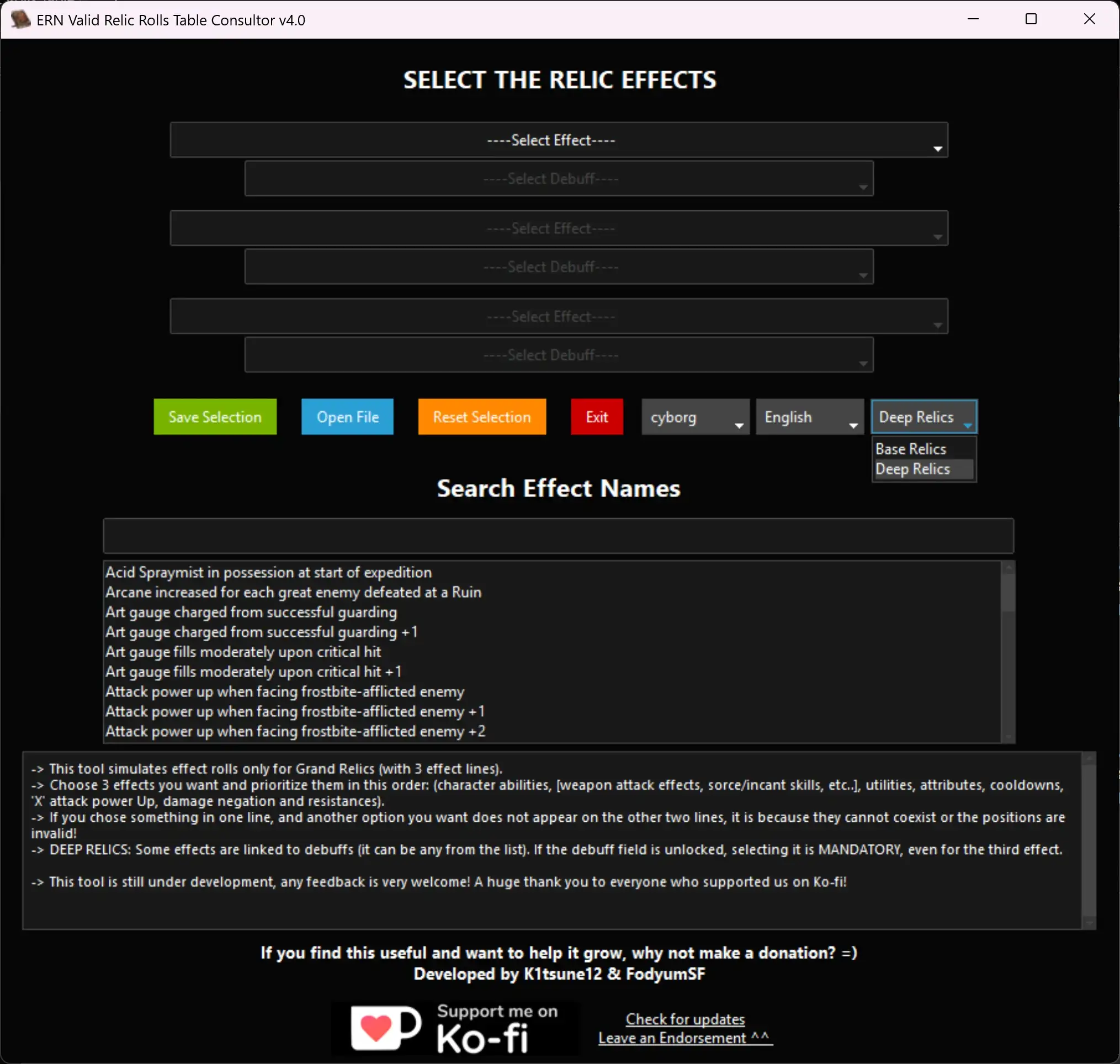This screenshot has height=1064, width=1120.
Task: Expand the first Select Effect dropdown
Action: (558, 140)
